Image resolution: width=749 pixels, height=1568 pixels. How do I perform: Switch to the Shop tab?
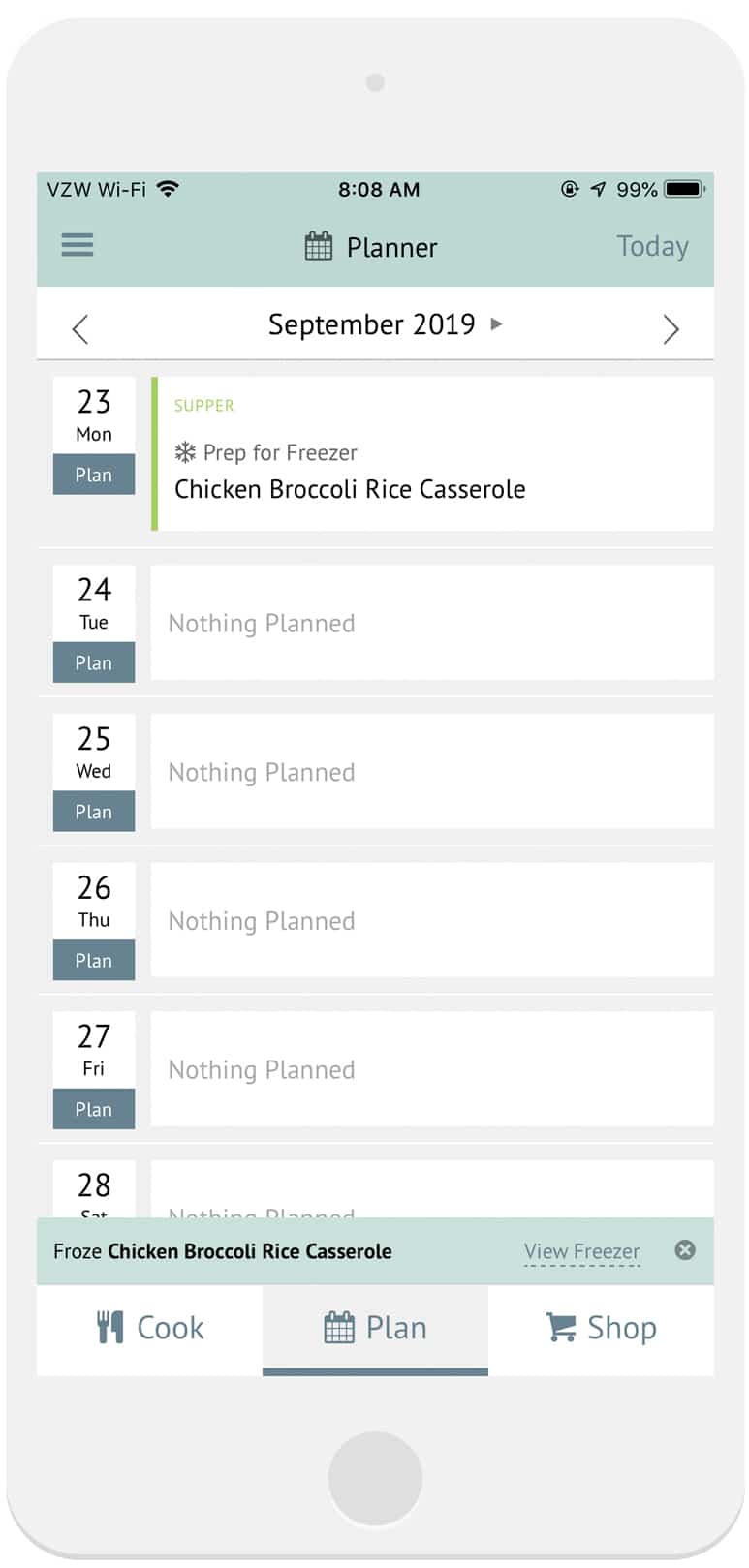[602, 1329]
